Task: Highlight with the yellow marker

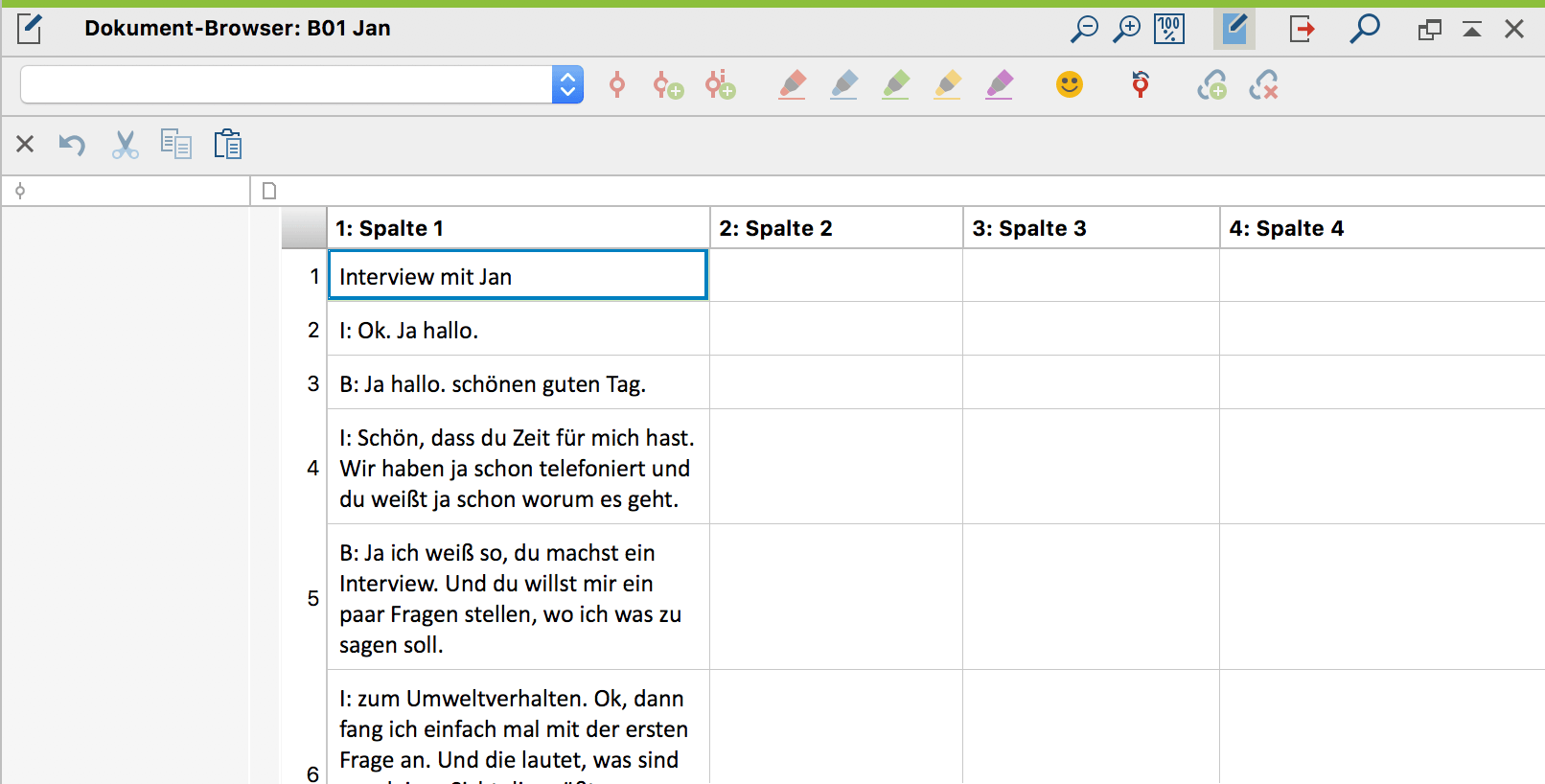Action: pos(948,85)
